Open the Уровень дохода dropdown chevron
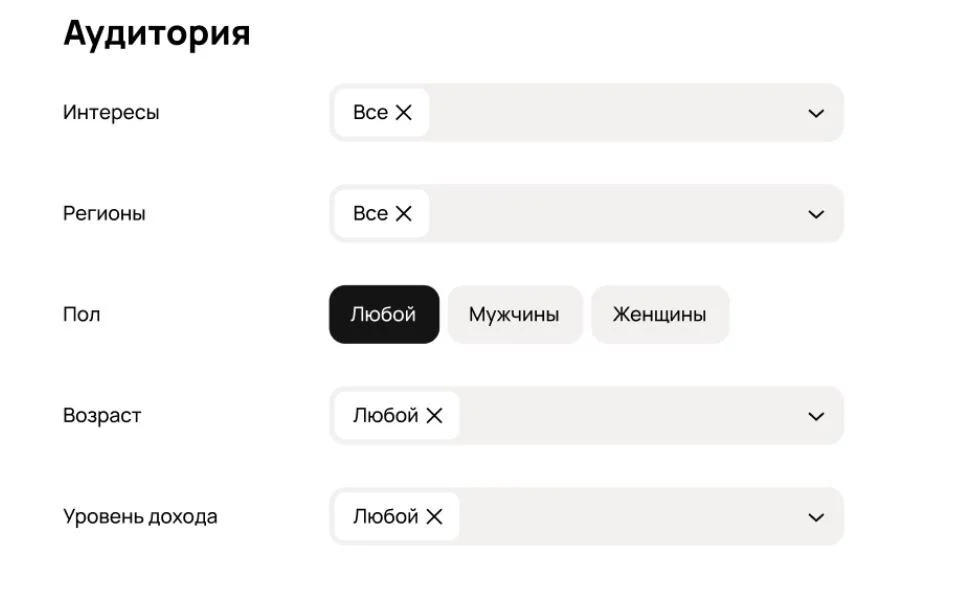957x594 pixels. 815,516
